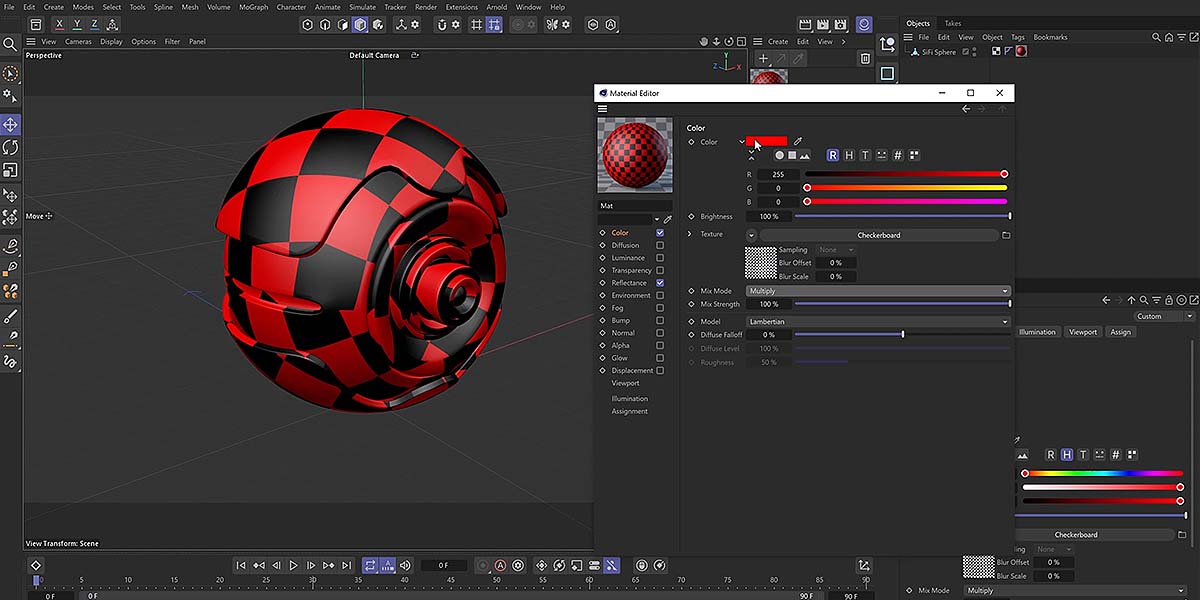
Task: Select the highlighted cube mode icon in top toolbar
Action: pyautogui.click(x=359, y=24)
